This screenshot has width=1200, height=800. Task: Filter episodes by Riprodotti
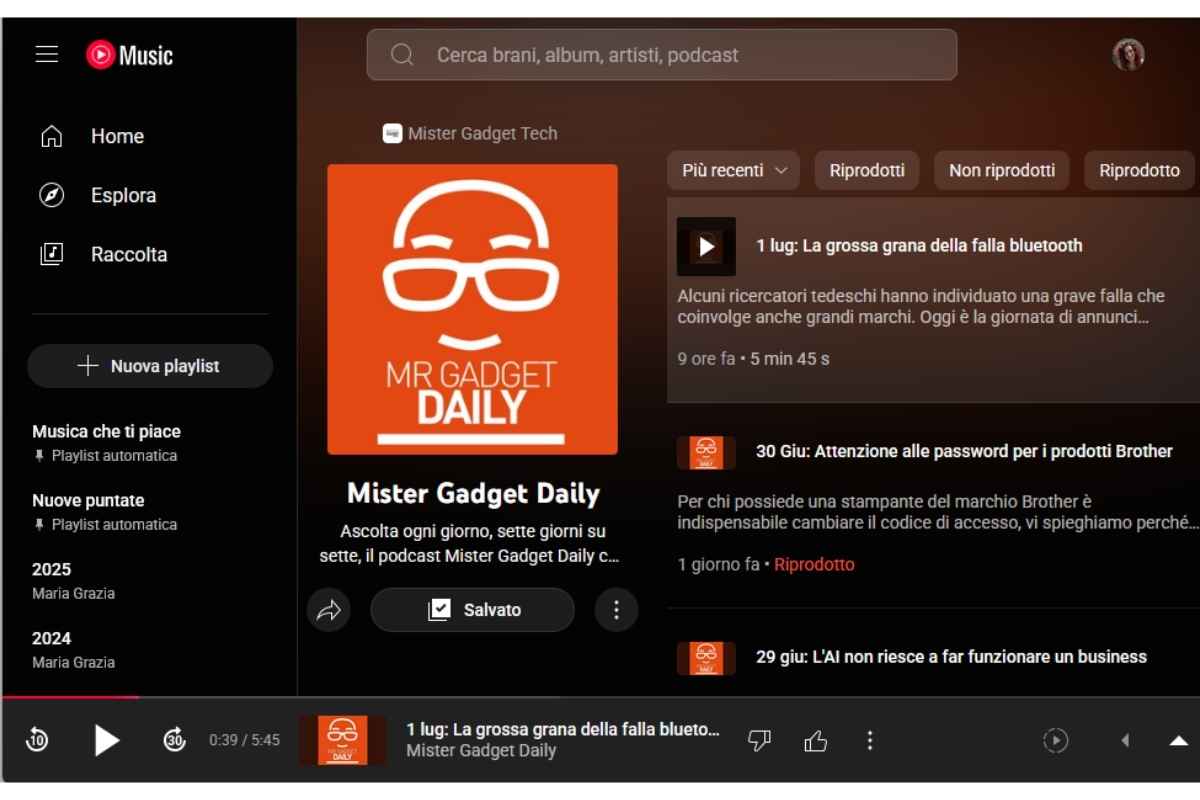coord(867,170)
